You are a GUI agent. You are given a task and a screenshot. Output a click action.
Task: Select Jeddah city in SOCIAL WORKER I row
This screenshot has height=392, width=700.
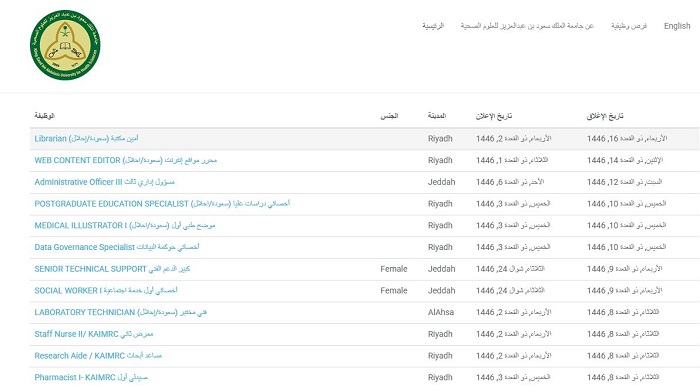coord(442,291)
